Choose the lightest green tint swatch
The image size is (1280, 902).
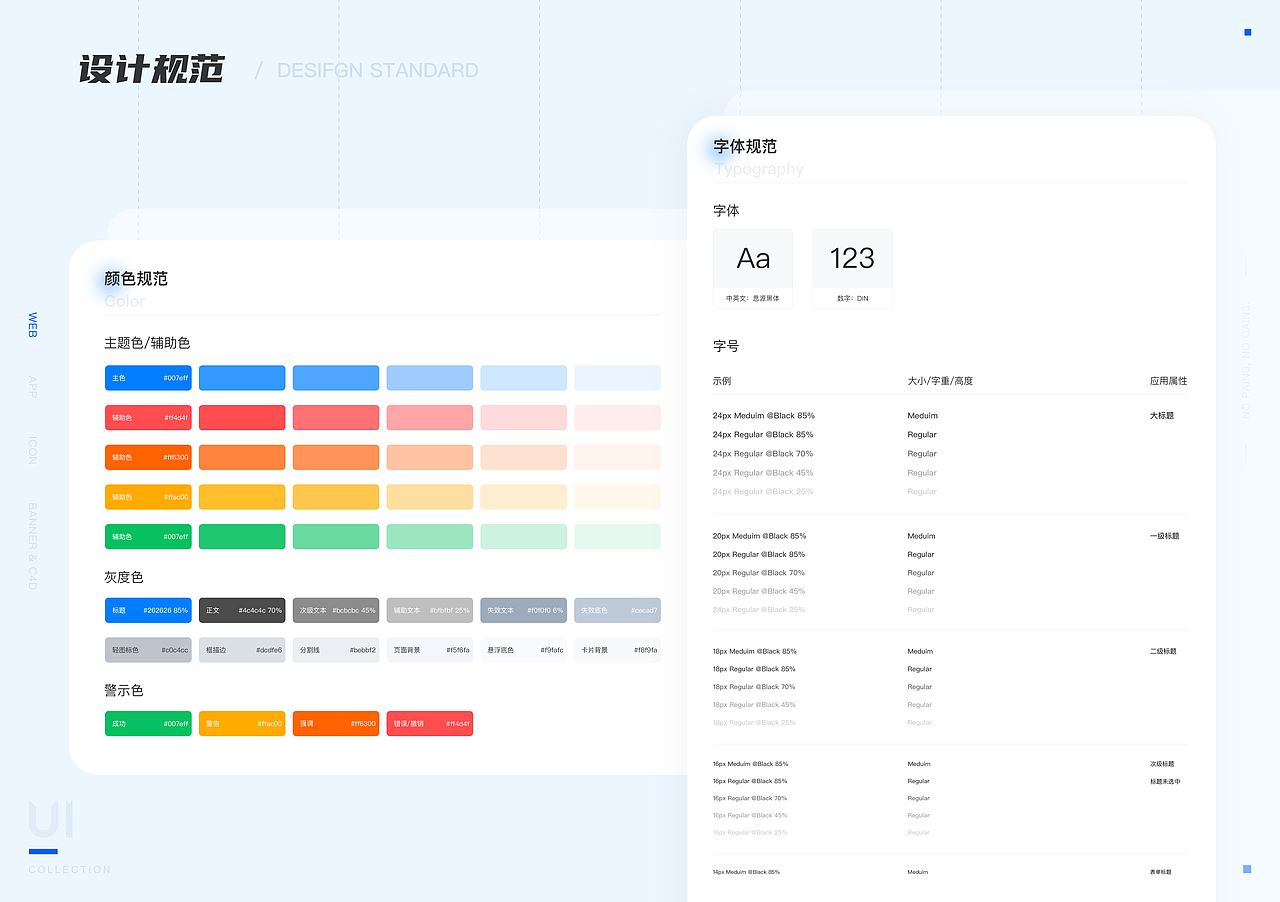click(x=617, y=537)
